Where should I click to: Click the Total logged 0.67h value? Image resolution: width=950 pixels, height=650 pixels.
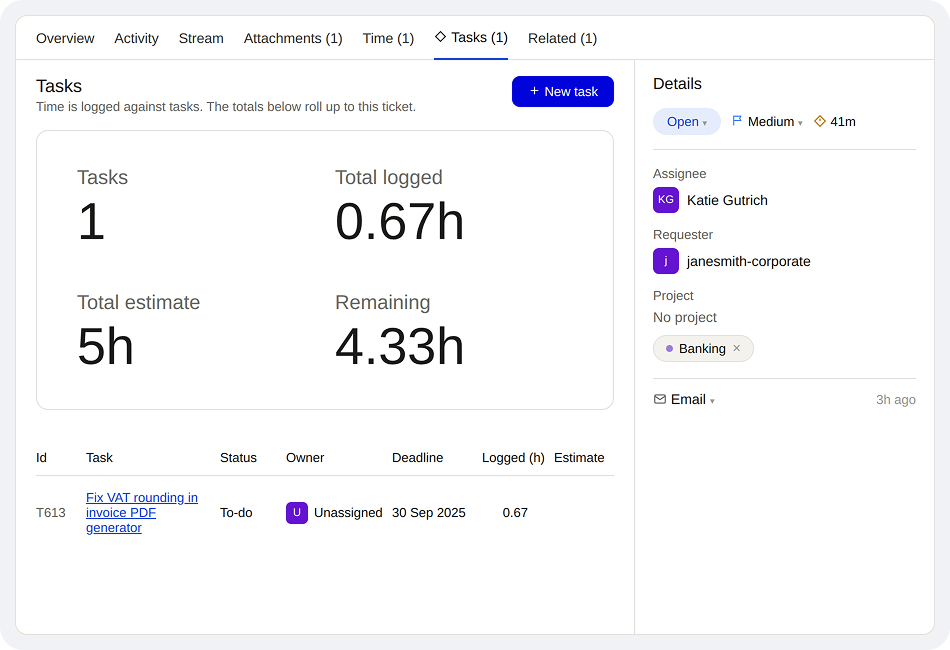pyautogui.click(x=399, y=222)
